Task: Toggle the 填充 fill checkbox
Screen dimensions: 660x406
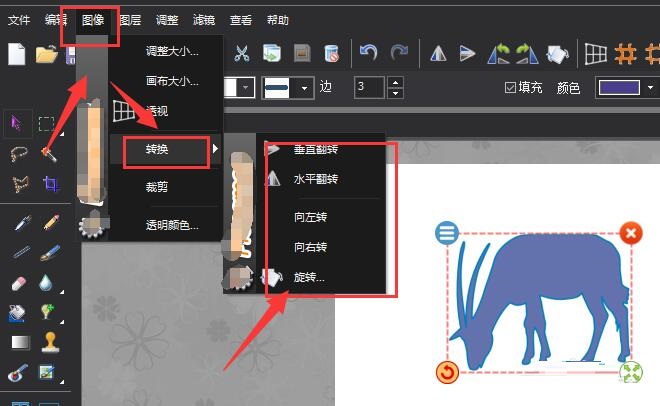Action: (511, 88)
